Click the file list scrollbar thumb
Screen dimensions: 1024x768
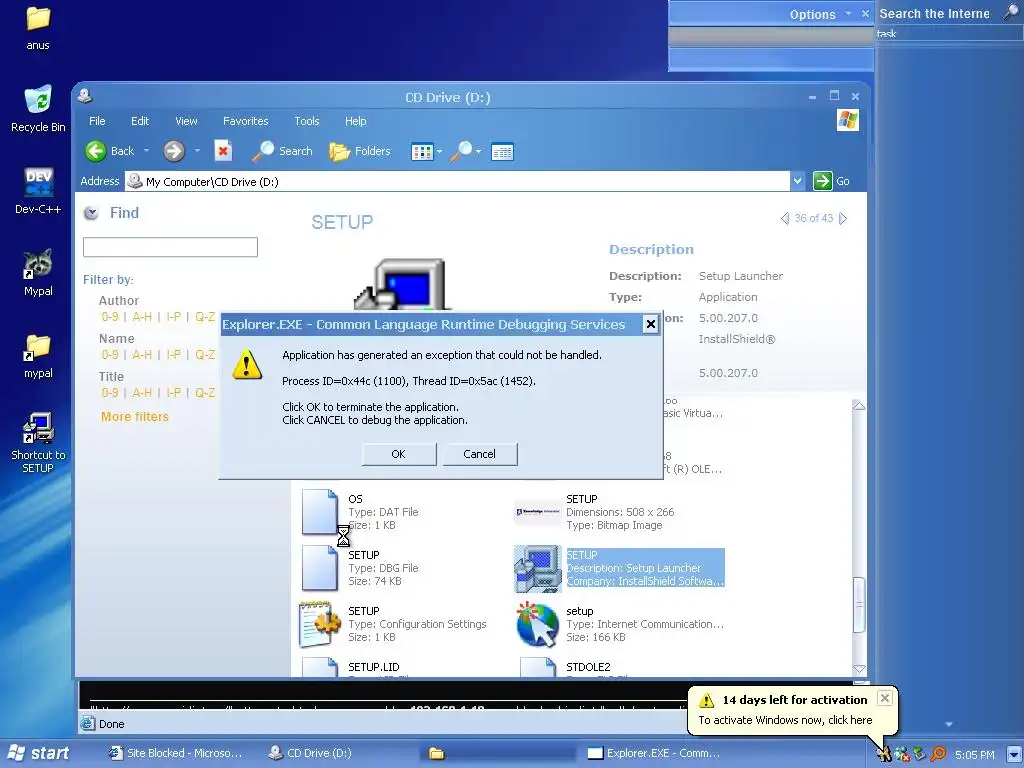pyautogui.click(x=859, y=605)
